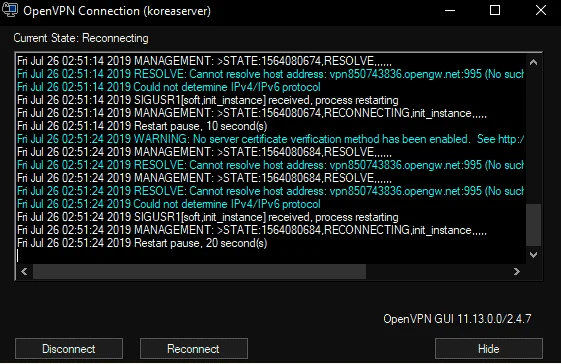Click the vertical scrollbar thumb in log
The image size is (561, 364).
point(533,225)
